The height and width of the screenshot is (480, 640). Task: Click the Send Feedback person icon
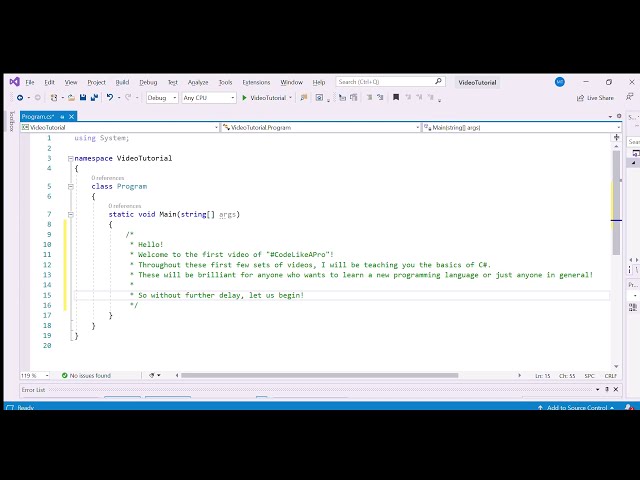click(629, 97)
